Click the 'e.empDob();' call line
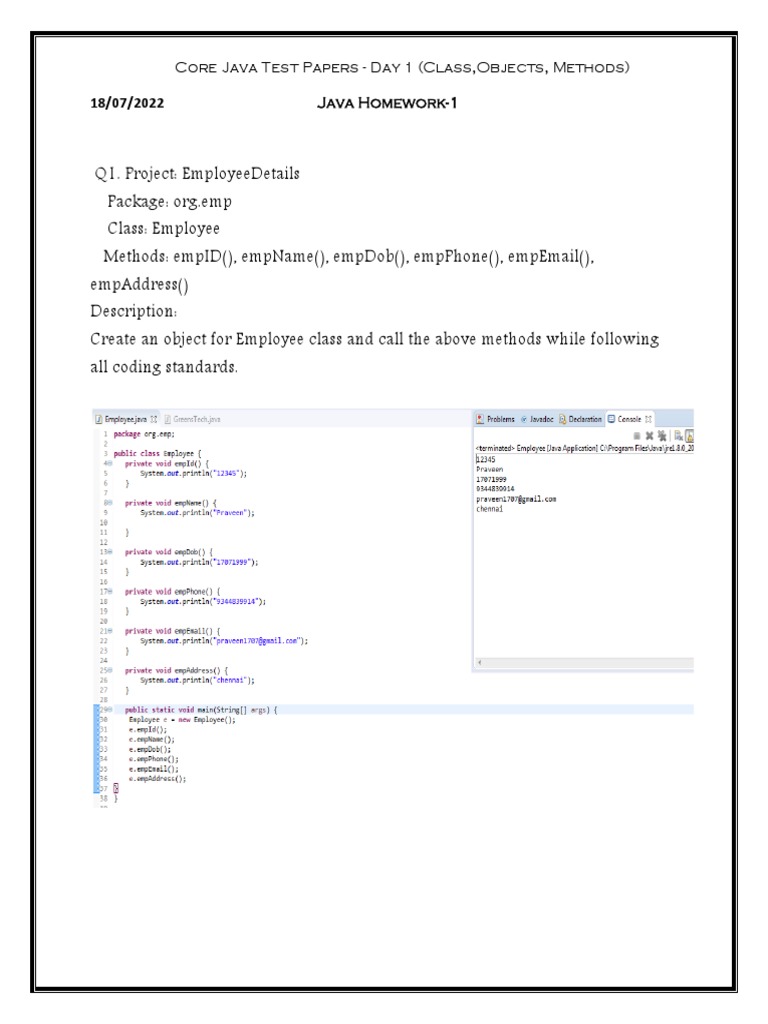 [150, 749]
